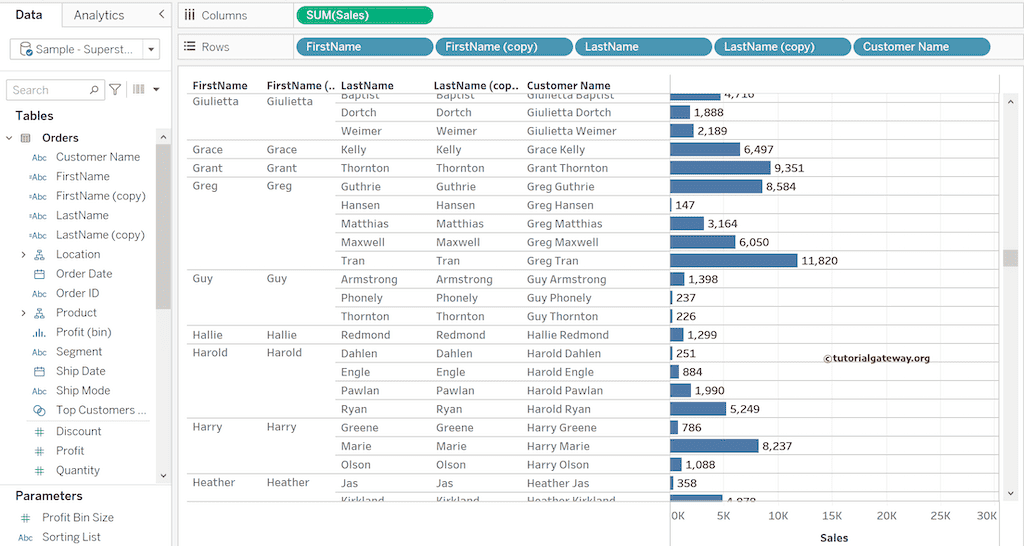
Task: Click into the Search fields box
Action: [50, 90]
